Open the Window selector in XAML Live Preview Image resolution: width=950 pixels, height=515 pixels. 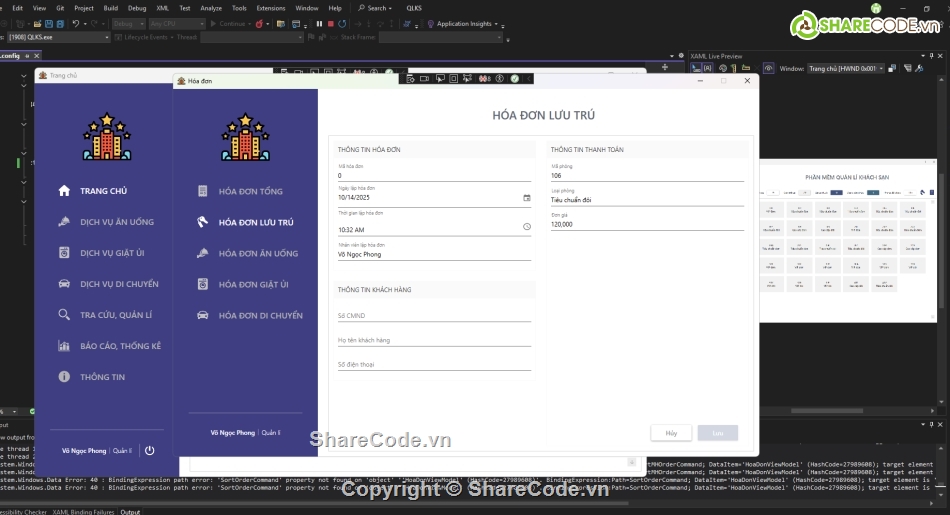click(845, 69)
